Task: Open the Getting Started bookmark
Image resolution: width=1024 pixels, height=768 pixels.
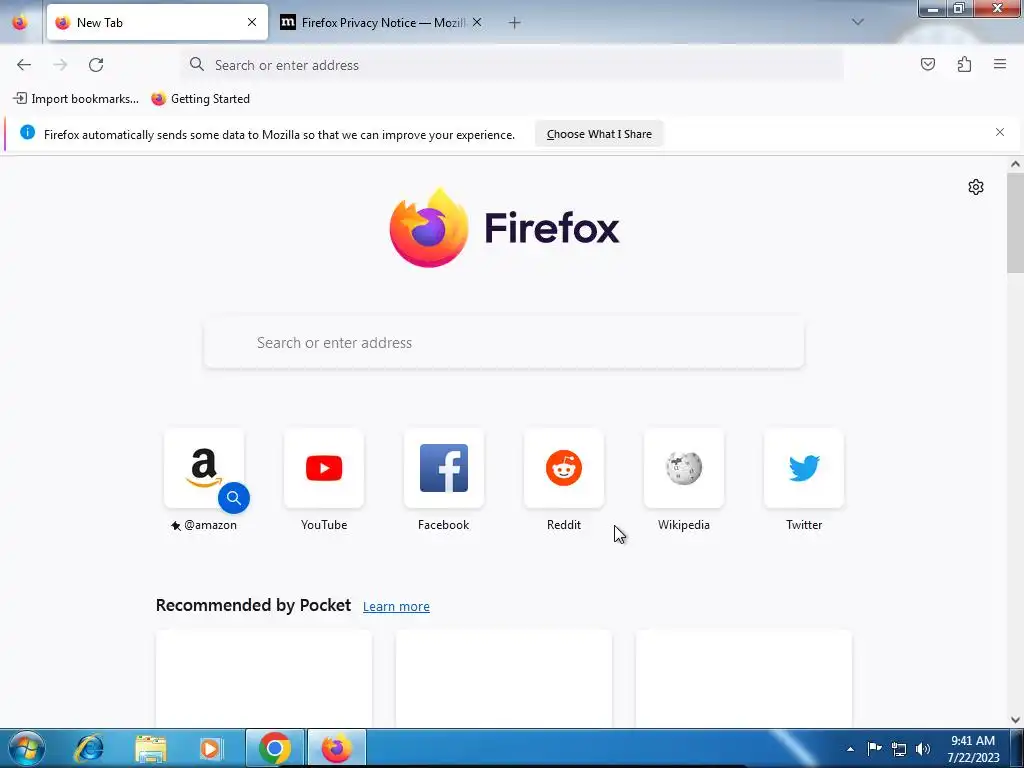Action: pos(200,99)
